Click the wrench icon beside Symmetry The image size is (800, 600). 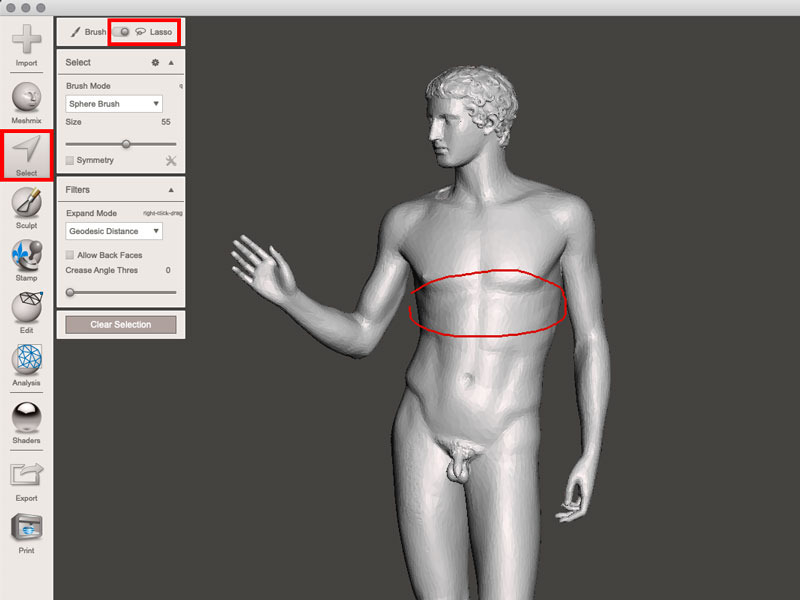(170, 160)
